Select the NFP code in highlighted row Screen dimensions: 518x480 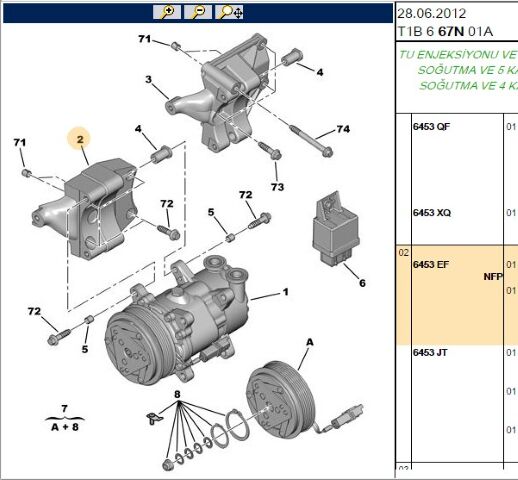pyautogui.click(x=493, y=277)
